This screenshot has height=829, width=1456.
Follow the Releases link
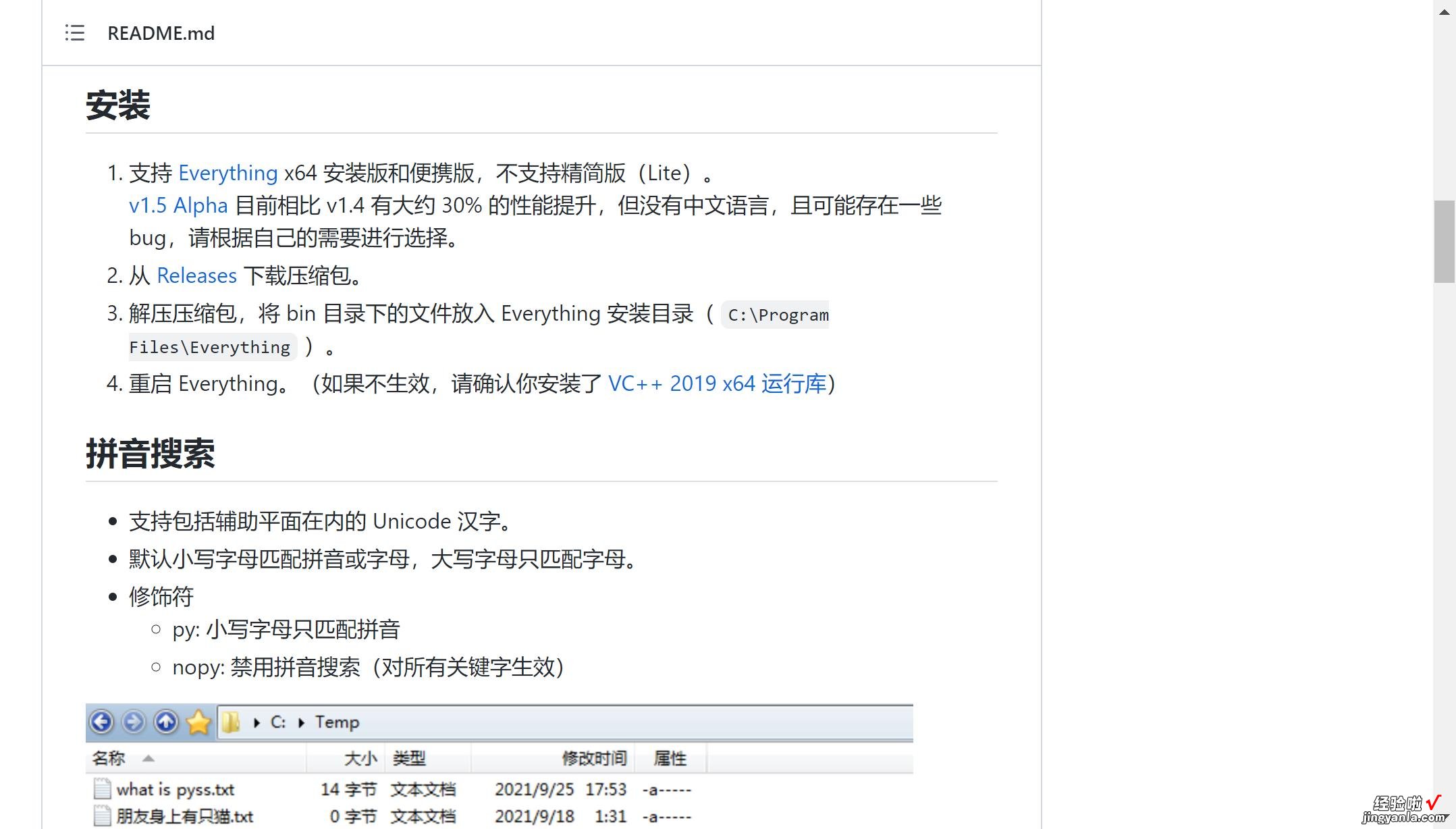click(x=196, y=275)
